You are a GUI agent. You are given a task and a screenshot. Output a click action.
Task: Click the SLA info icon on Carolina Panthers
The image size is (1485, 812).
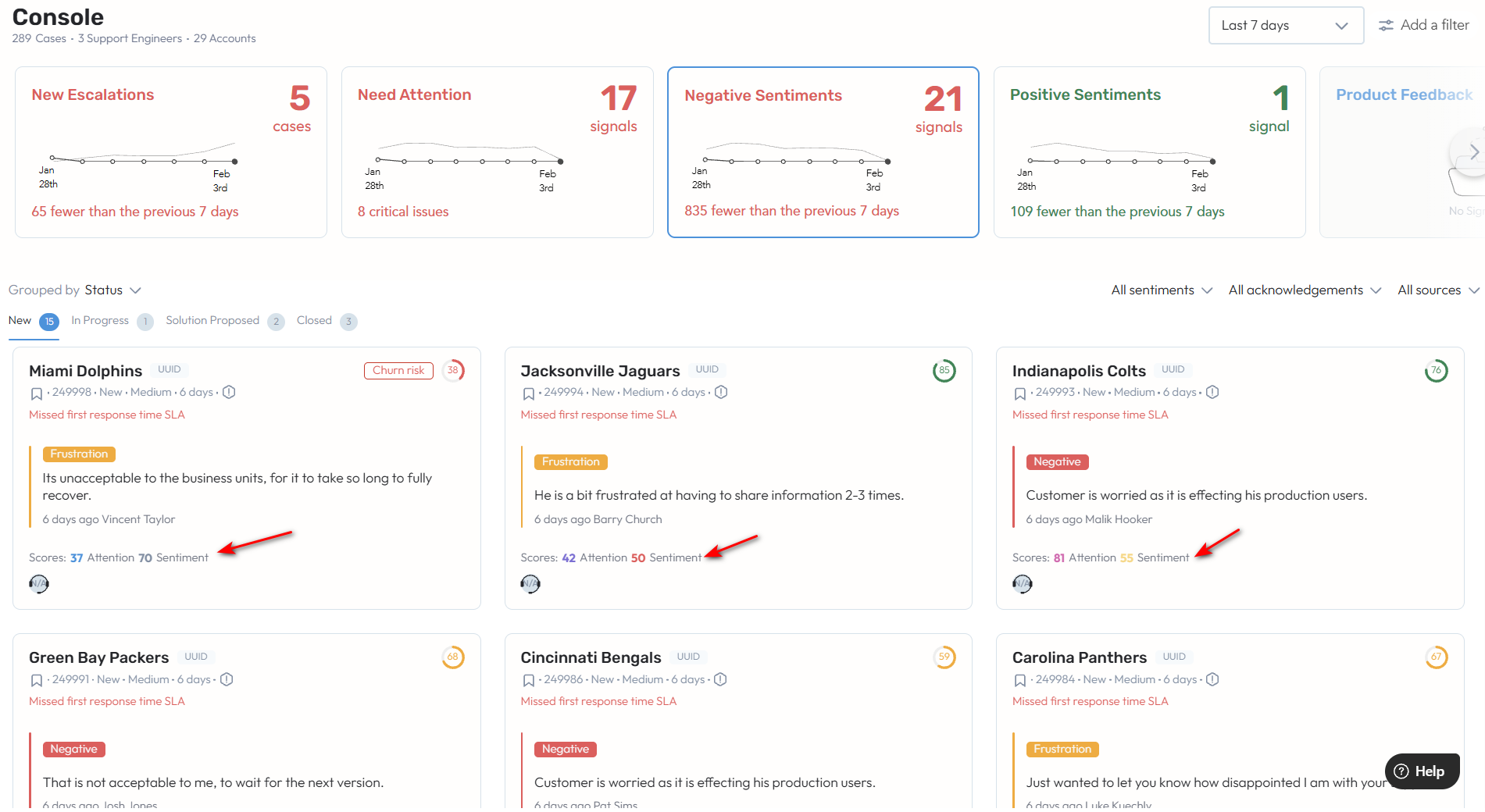pyautogui.click(x=1212, y=679)
